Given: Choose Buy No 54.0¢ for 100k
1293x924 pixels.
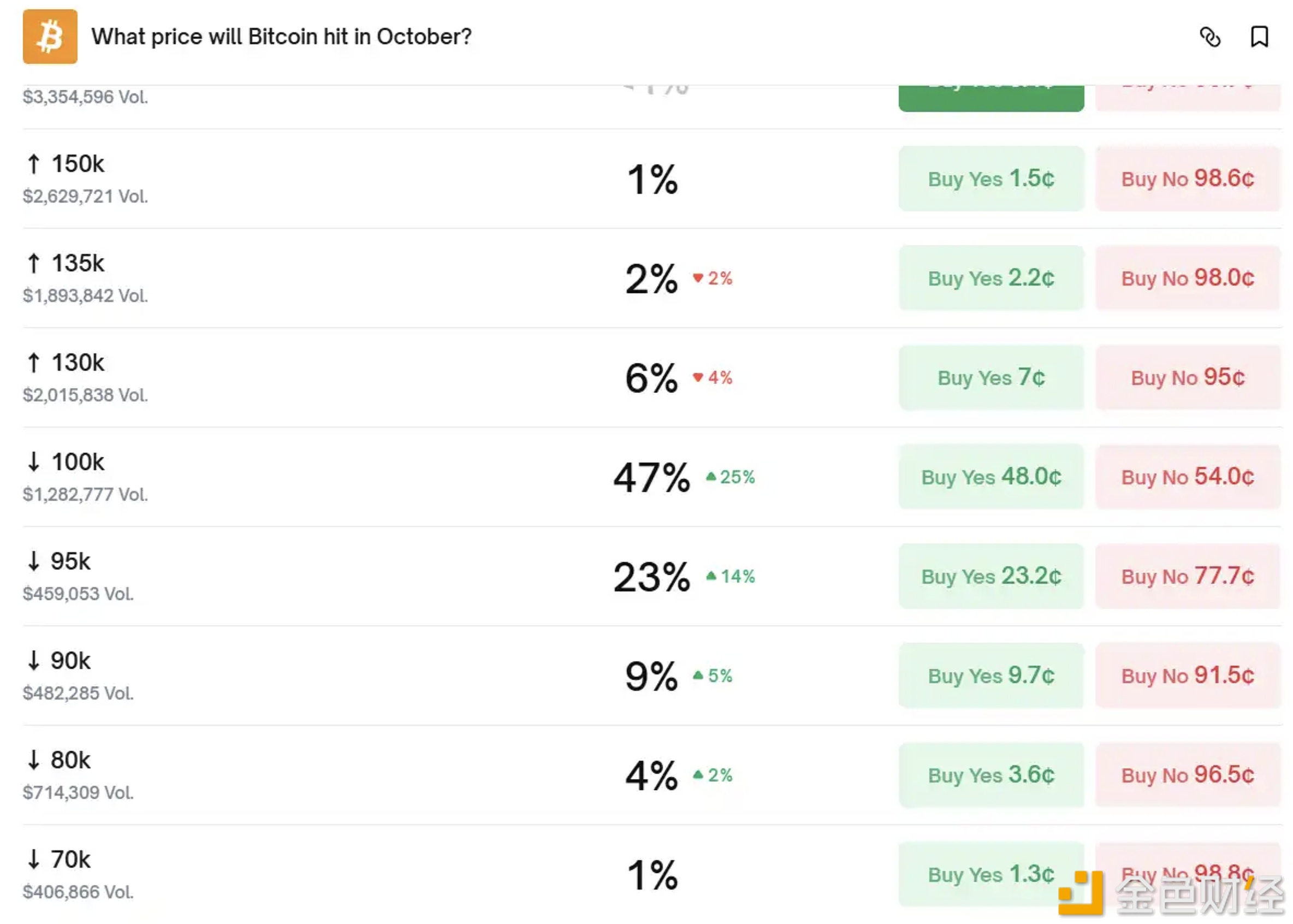Looking at the screenshot, I should point(1187,477).
